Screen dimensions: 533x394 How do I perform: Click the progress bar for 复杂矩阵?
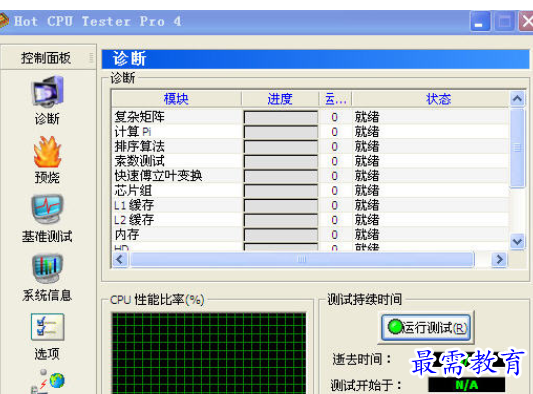[x=281, y=117]
